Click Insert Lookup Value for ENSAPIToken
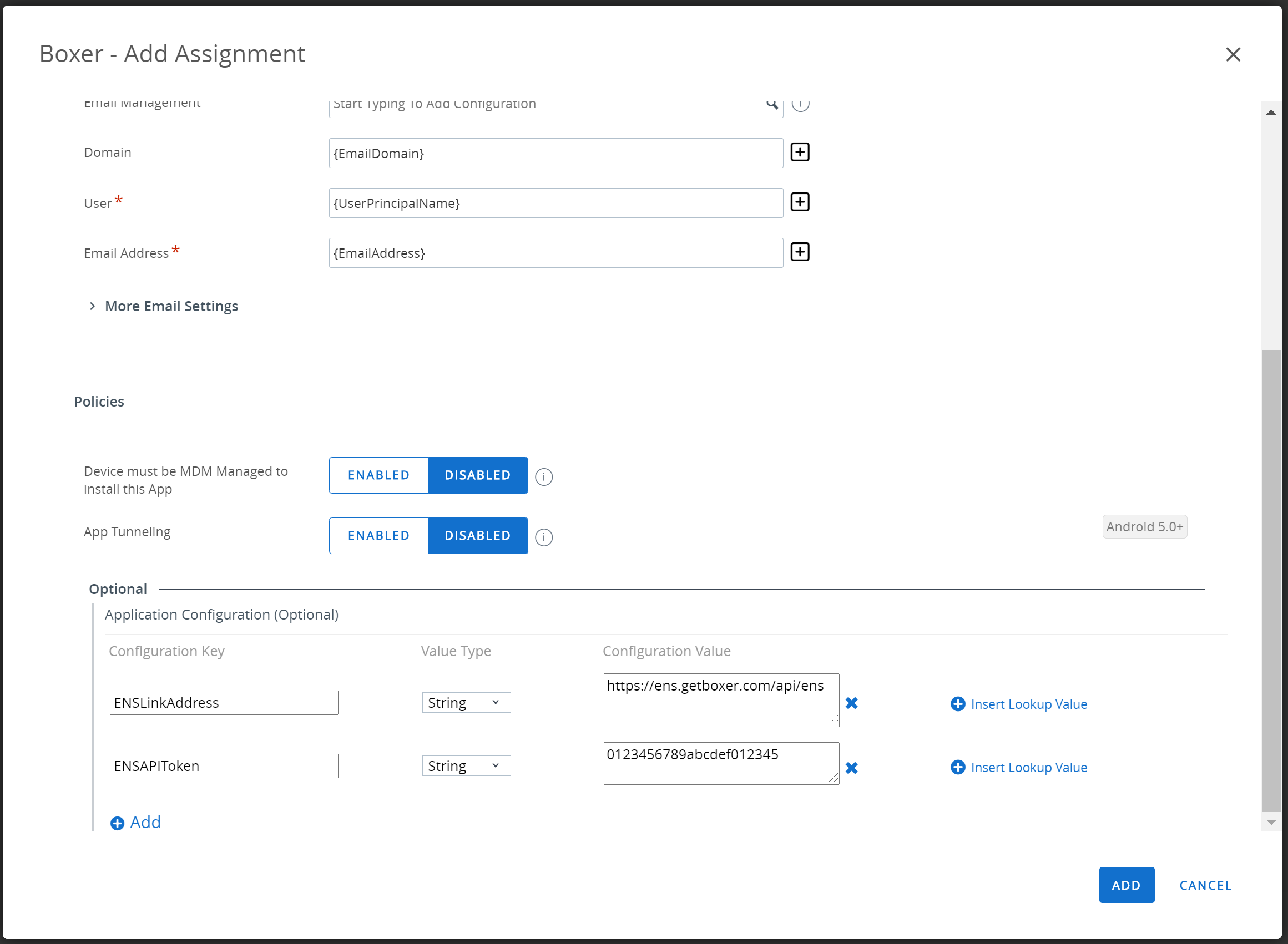 [1029, 768]
